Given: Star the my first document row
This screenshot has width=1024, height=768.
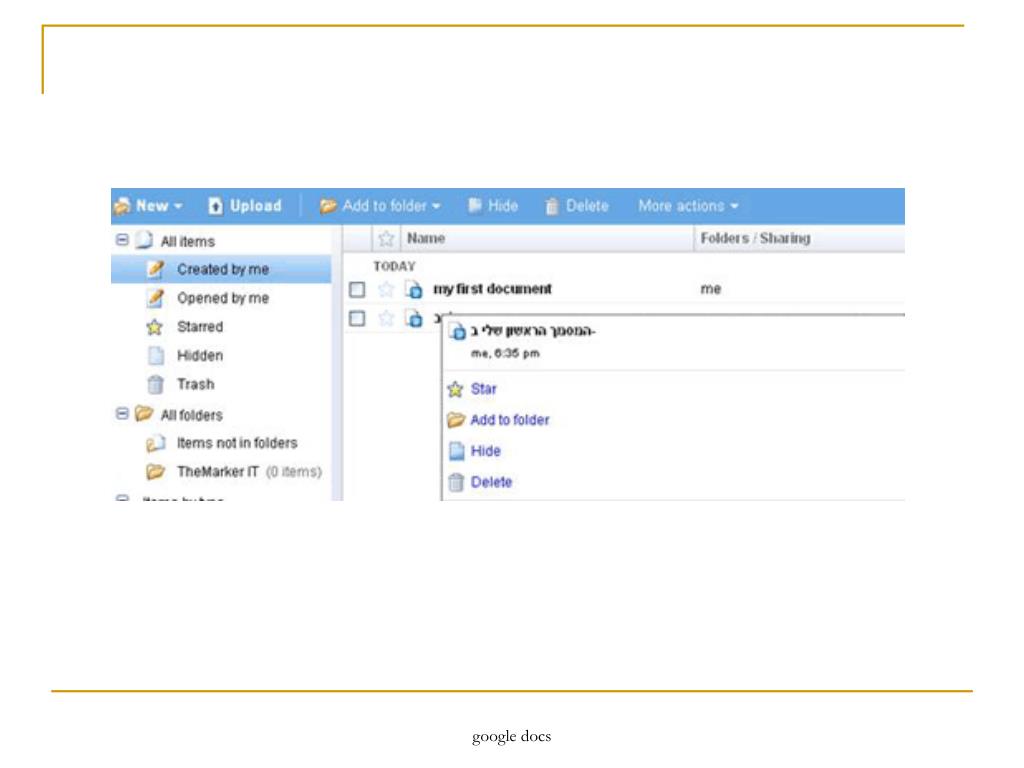Looking at the screenshot, I should coord(386,289).
